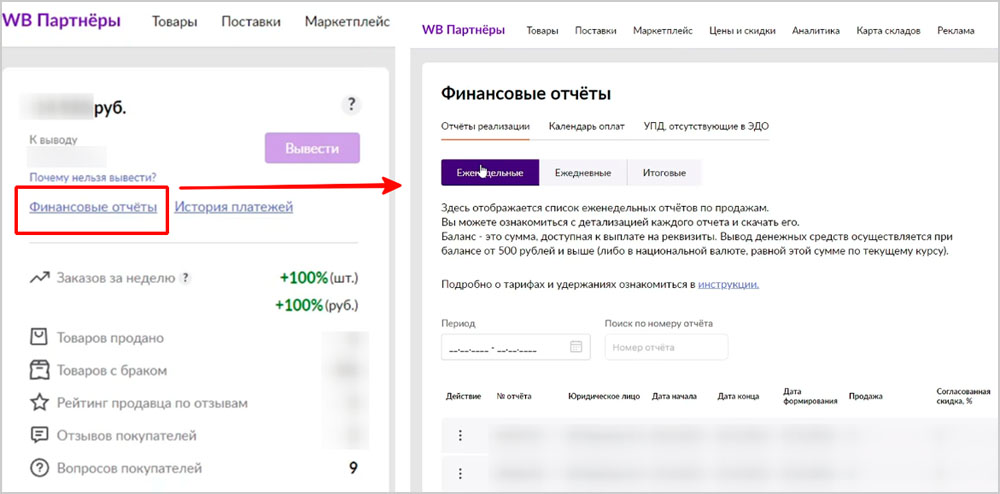Open the calendar icon in Период field
This screenshot has height=494, width=1000.
[x=576, y=347]
